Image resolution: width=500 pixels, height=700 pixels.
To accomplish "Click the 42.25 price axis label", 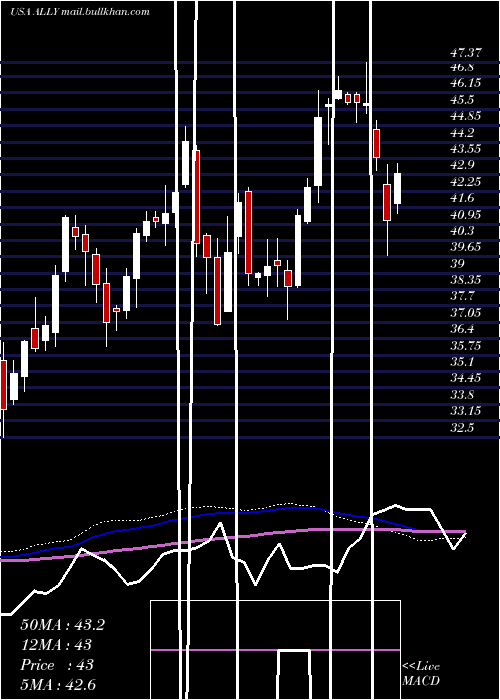I will pos(466,181).
